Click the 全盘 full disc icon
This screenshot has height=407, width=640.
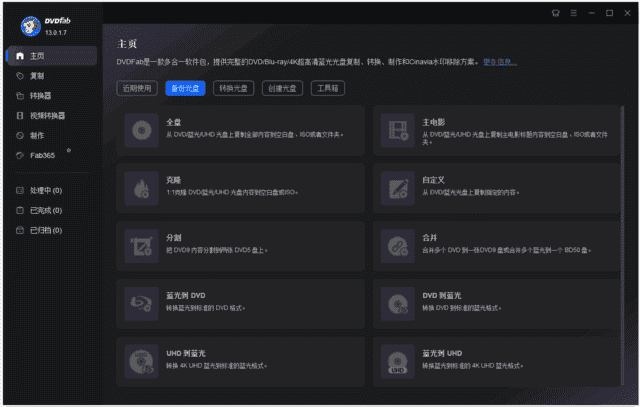pos(138,128)
